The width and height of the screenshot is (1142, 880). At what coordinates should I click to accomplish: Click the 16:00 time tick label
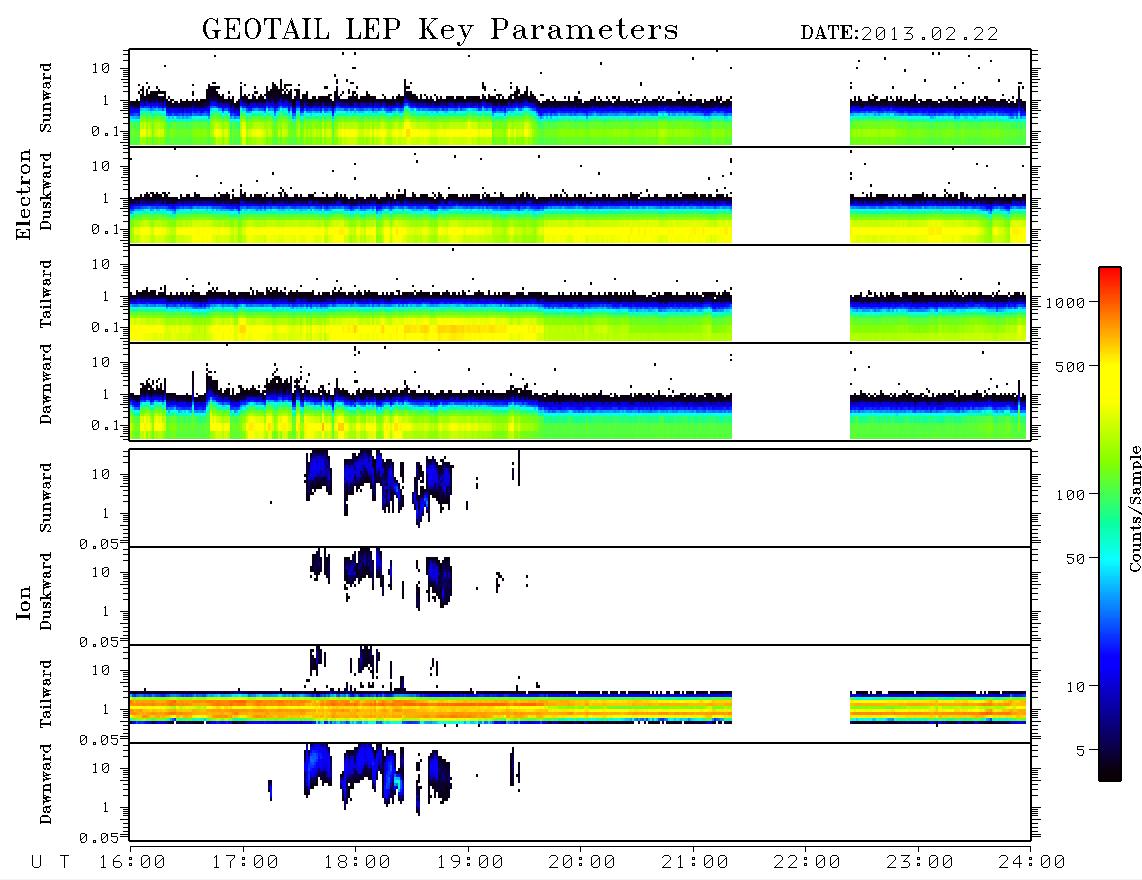click(x=132, y=862)
